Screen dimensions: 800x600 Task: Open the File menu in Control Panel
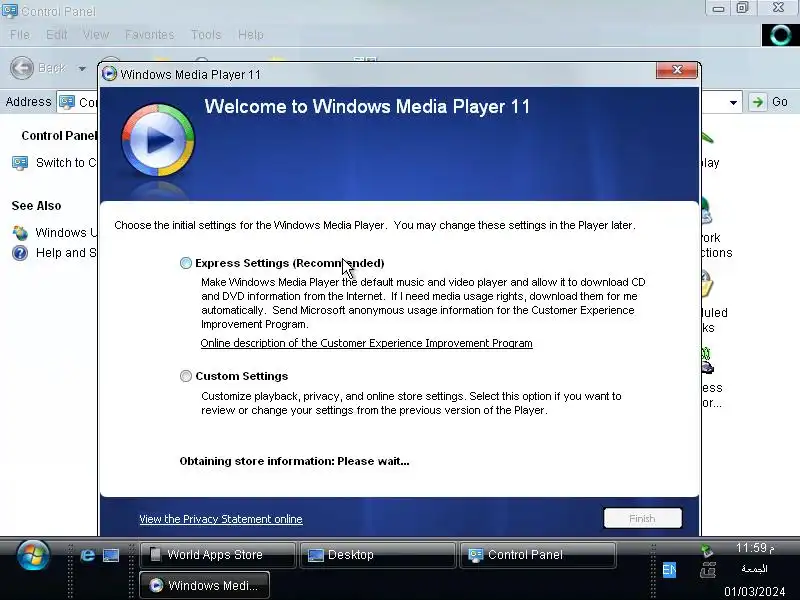20,35
